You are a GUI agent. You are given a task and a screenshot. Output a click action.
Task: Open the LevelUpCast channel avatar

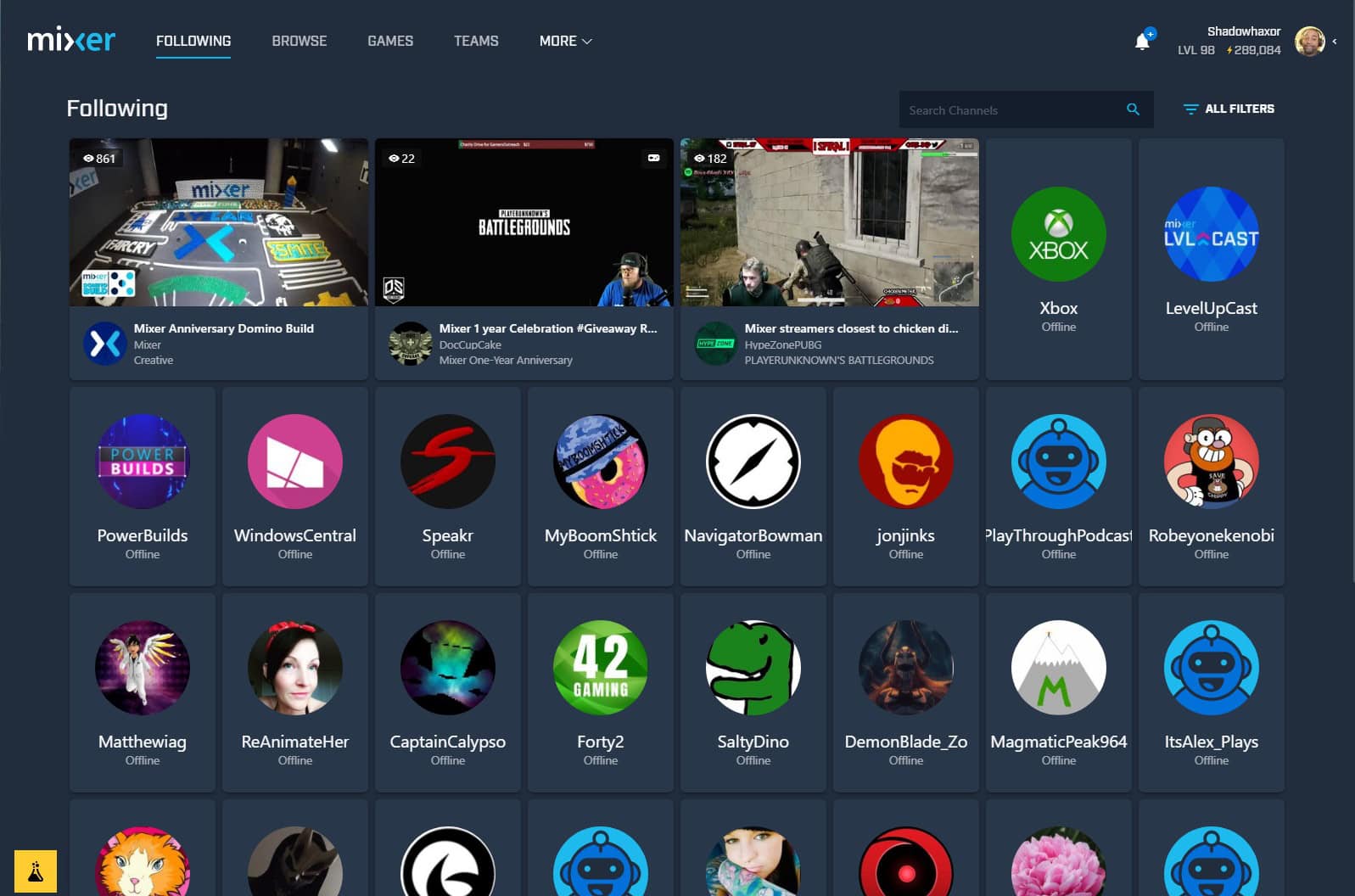click(1212, 233)
